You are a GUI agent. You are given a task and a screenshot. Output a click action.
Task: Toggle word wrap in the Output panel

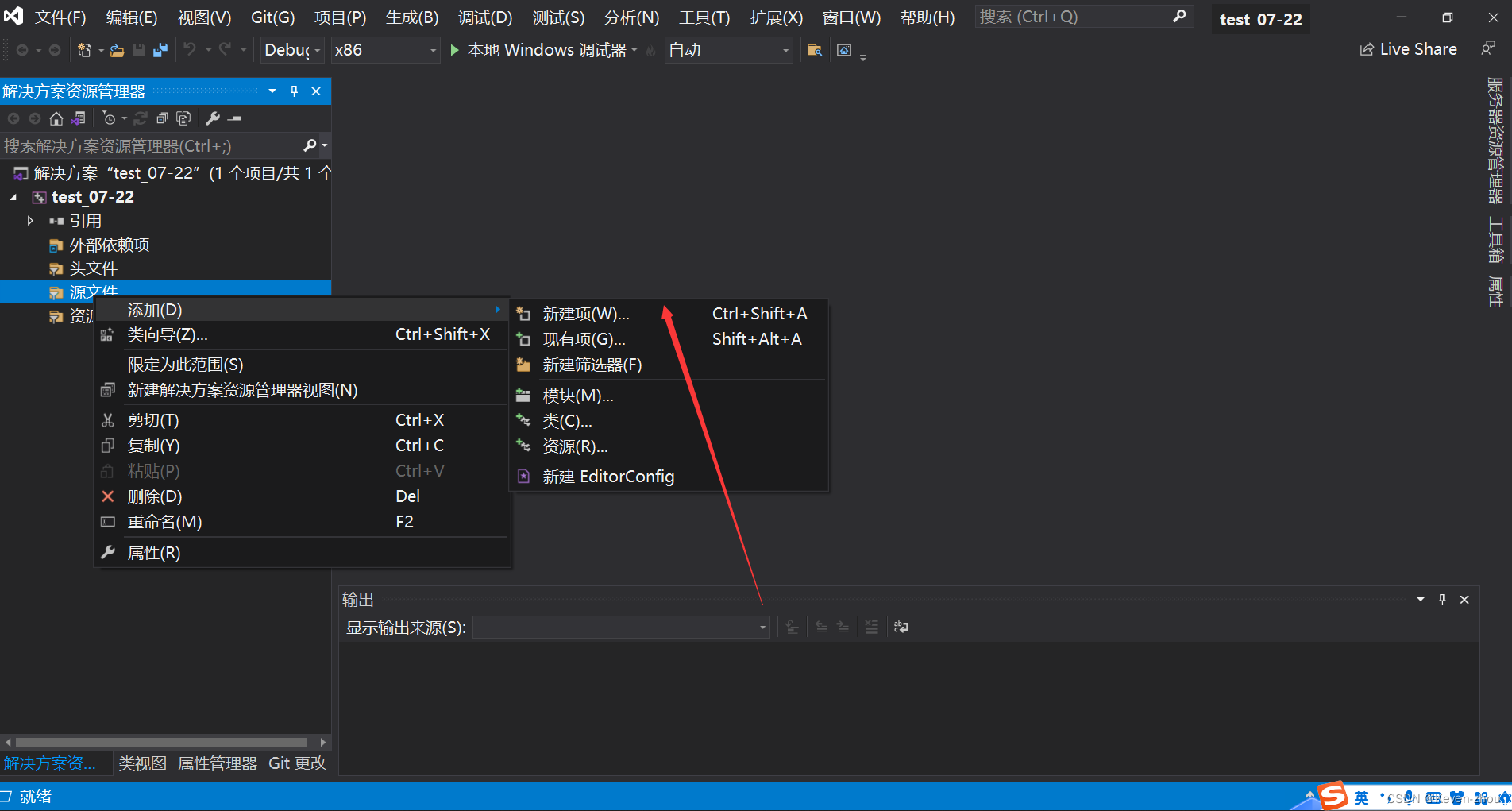click(901, 627)
